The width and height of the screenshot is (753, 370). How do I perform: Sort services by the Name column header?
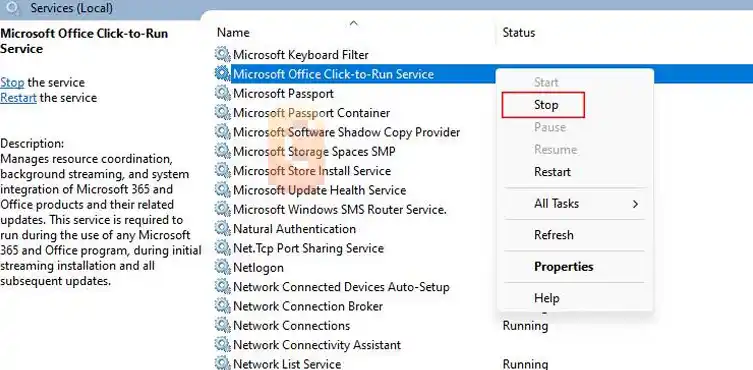pos(233,33)
